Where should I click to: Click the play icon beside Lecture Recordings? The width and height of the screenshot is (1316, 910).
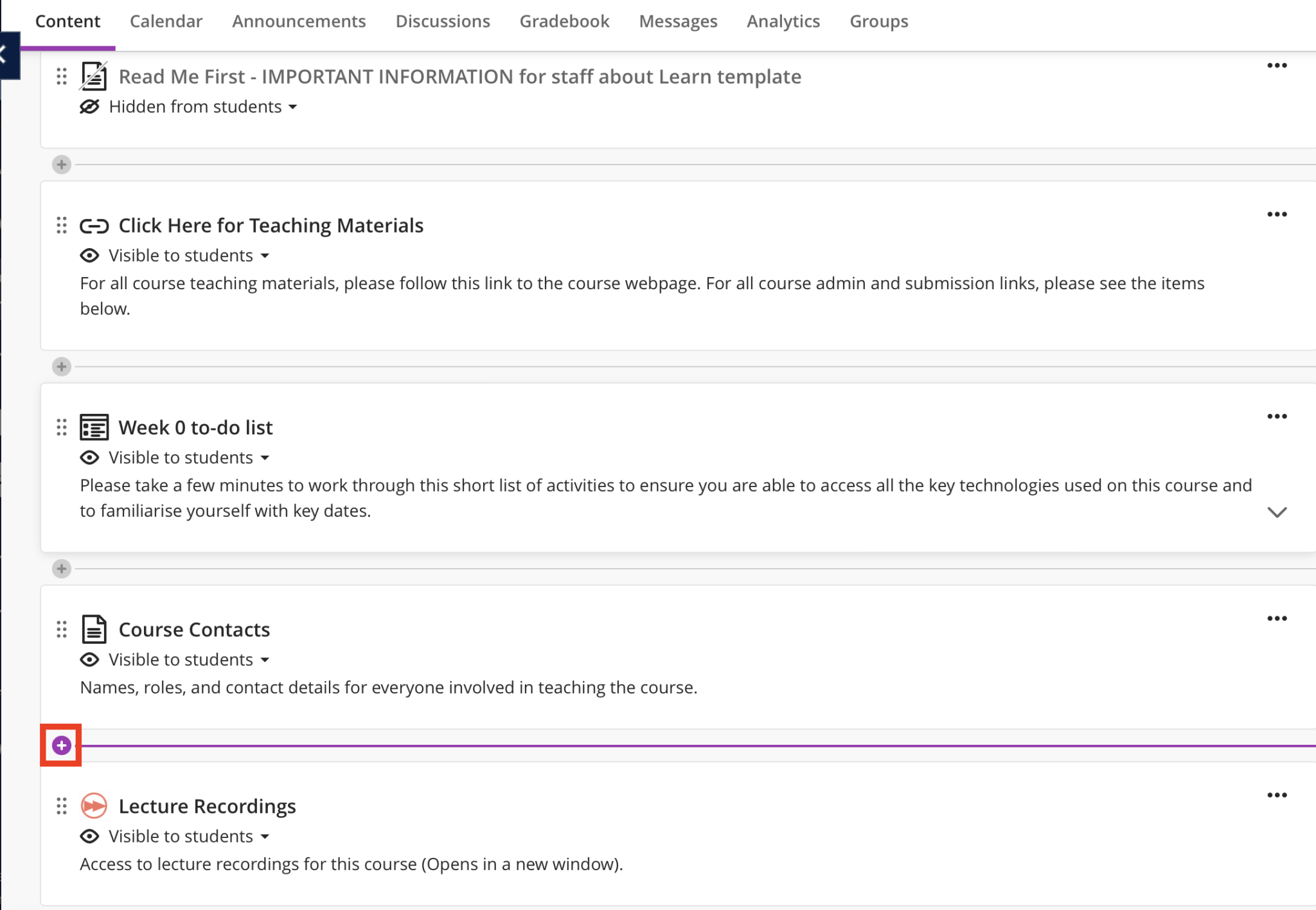[x=94, y=806]
